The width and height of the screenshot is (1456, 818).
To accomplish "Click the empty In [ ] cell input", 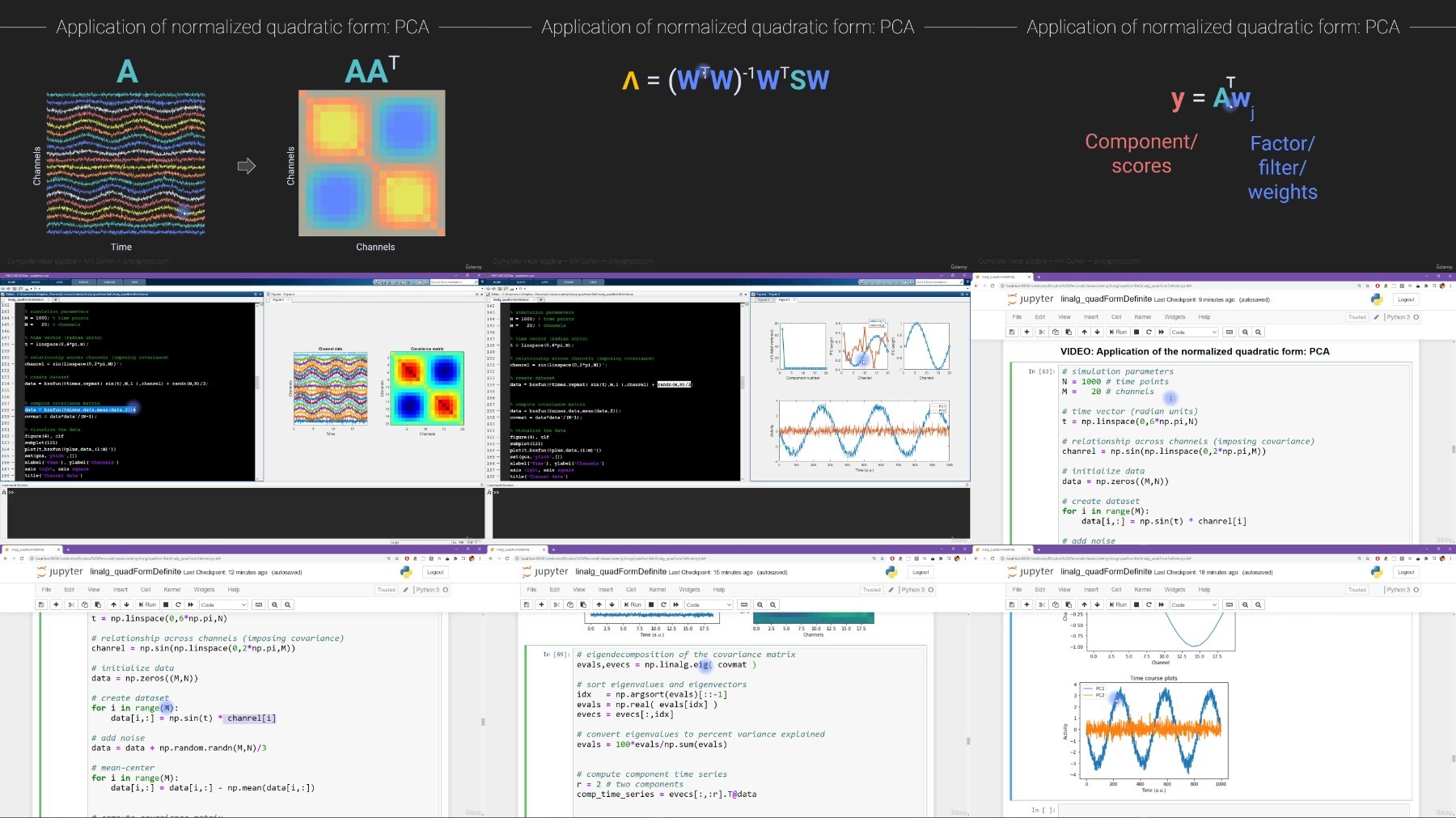I will pyautogui.click(x=1234, y=810).
